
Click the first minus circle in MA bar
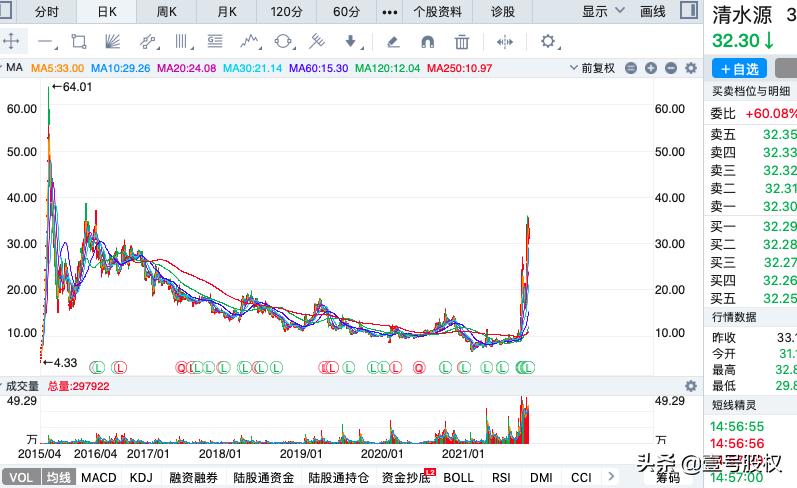coord(631,68)
